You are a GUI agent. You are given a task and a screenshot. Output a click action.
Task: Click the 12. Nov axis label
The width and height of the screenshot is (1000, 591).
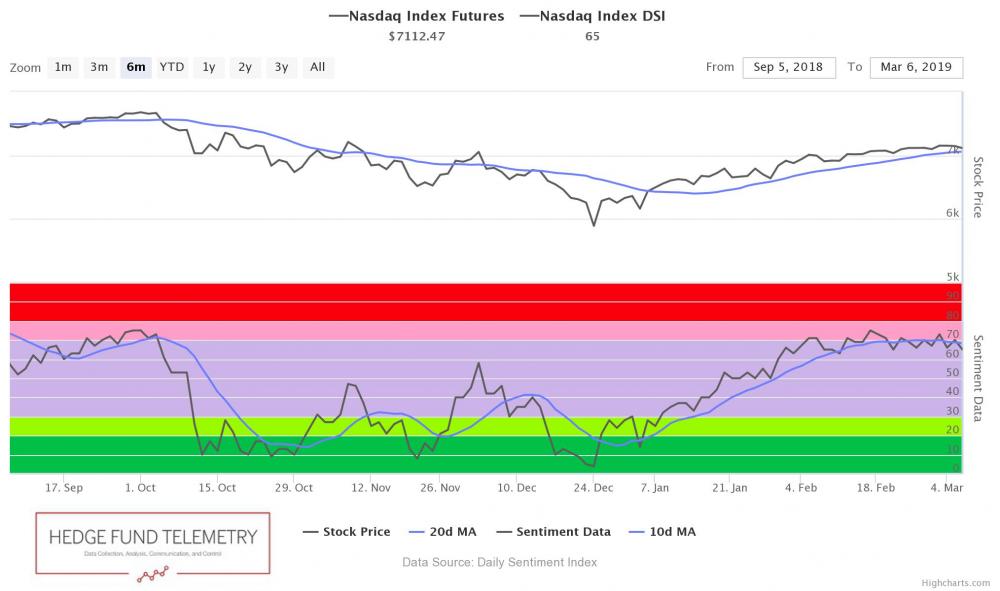[x=371, y=488]
